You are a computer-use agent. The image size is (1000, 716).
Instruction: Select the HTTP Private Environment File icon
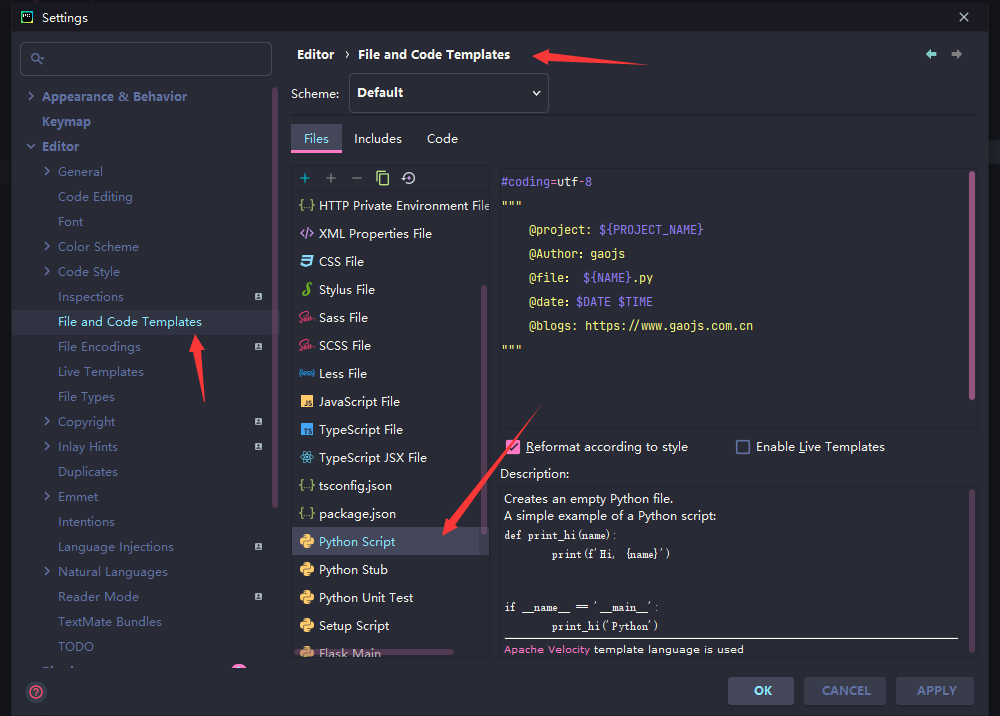point(307,205)
